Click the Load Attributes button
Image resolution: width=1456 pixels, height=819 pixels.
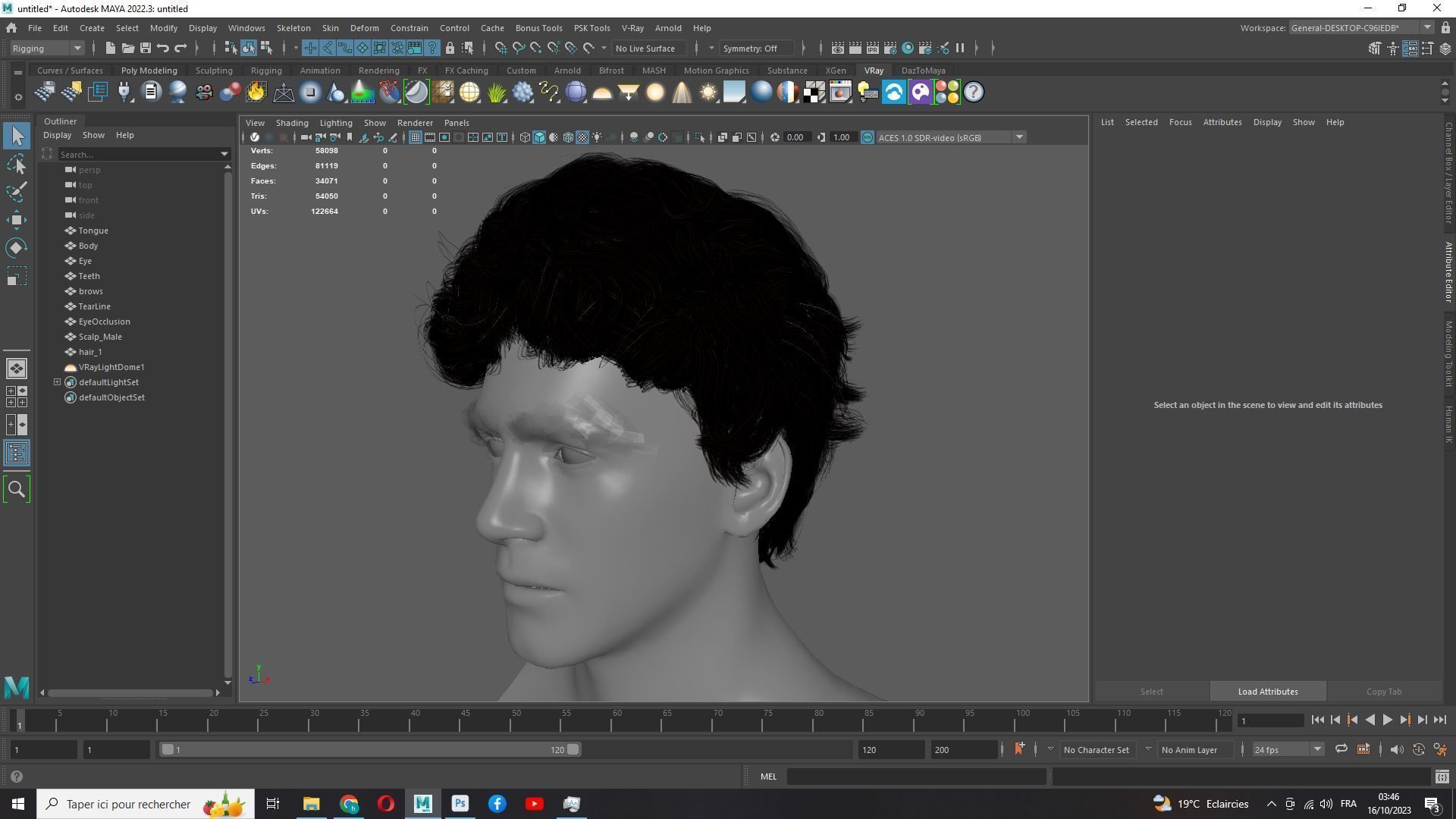(1268, 692)
